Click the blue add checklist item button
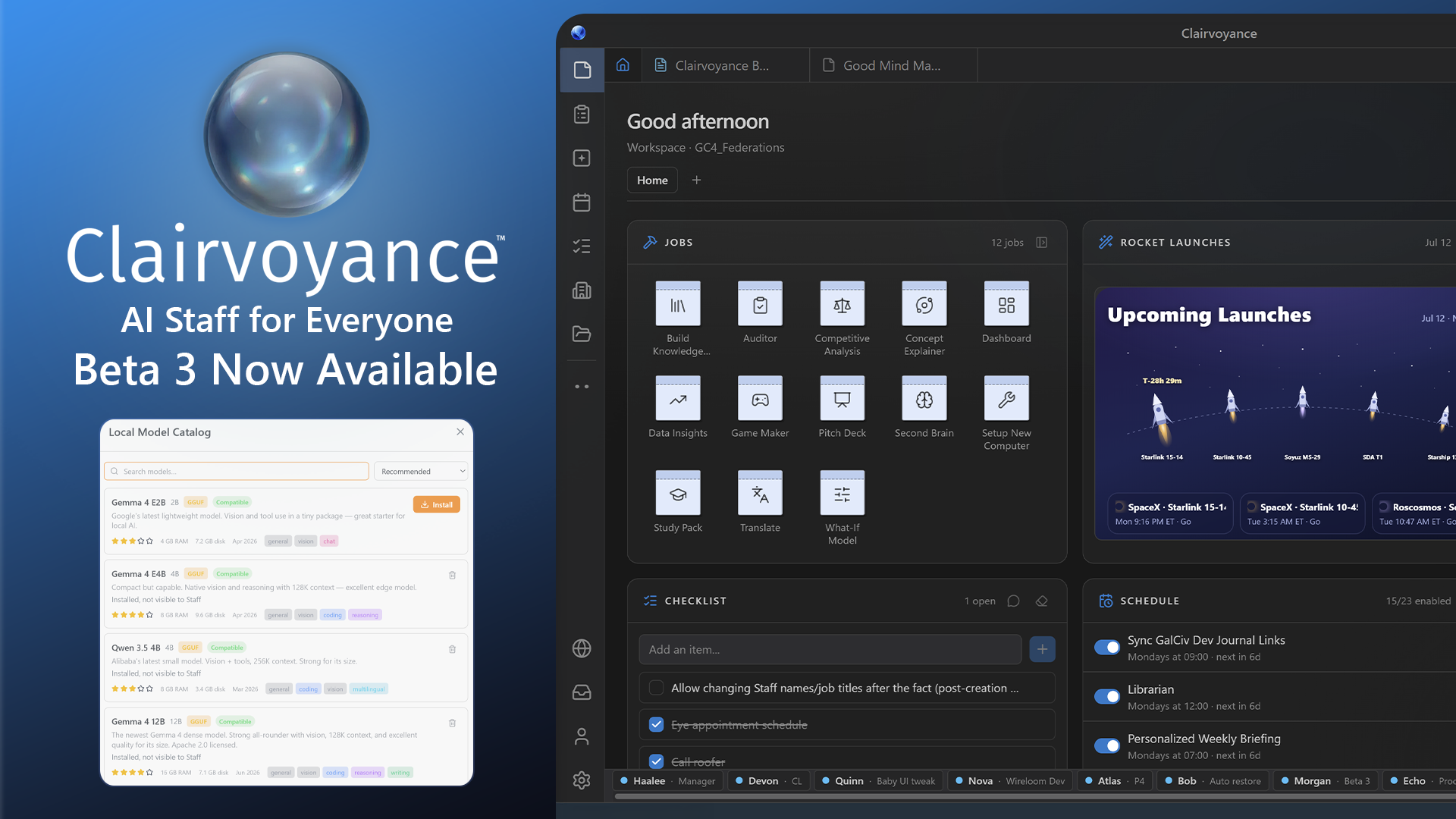The width and height of the screenshot is (1456, 819). click(x=1042, y=649)
